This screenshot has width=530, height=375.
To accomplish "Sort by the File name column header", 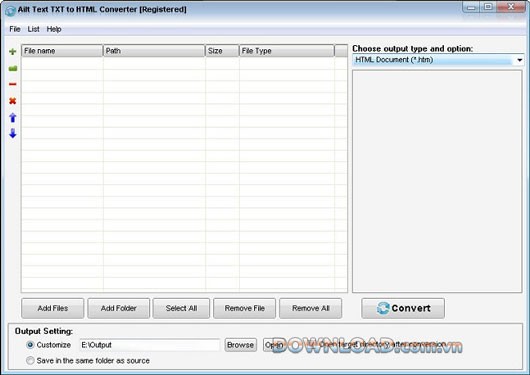I will (62, 51).
